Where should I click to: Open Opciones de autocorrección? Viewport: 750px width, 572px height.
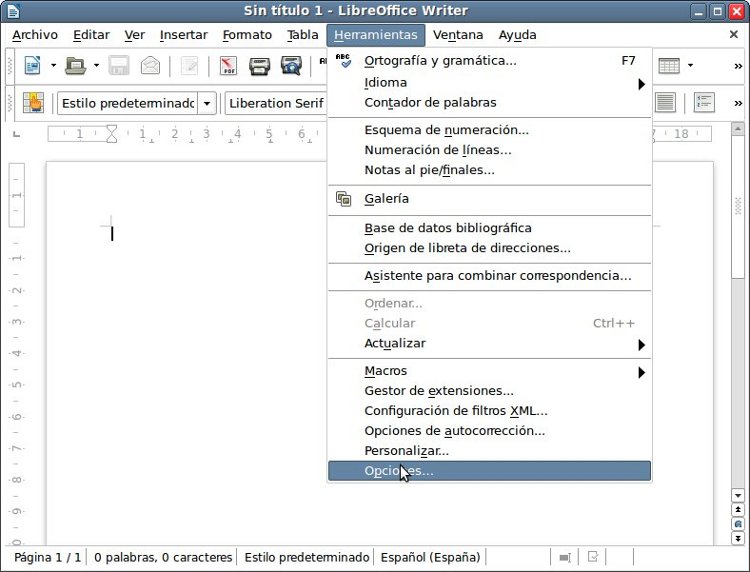[x=489, y=431]
